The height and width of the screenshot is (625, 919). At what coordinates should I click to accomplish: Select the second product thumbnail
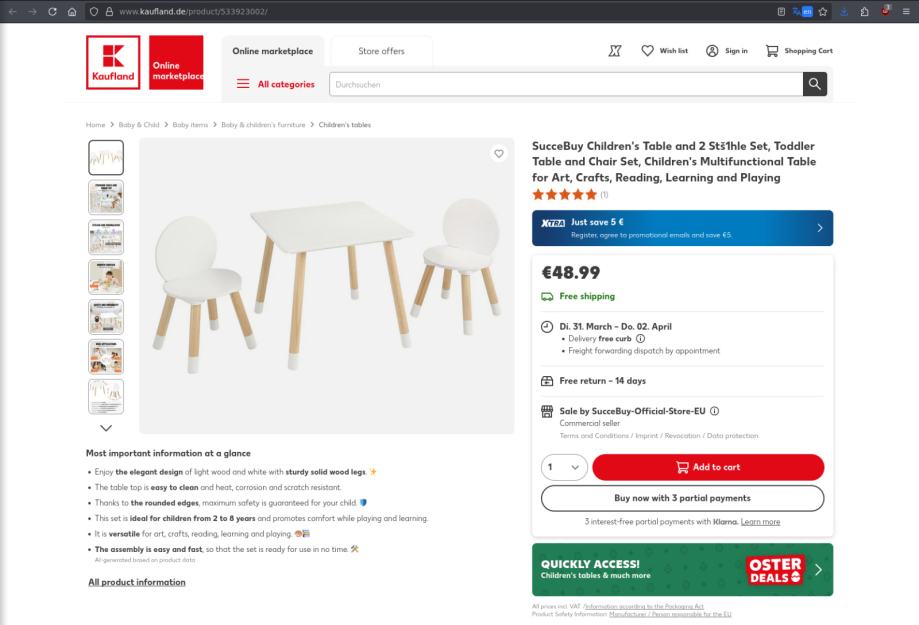(106, 198)
